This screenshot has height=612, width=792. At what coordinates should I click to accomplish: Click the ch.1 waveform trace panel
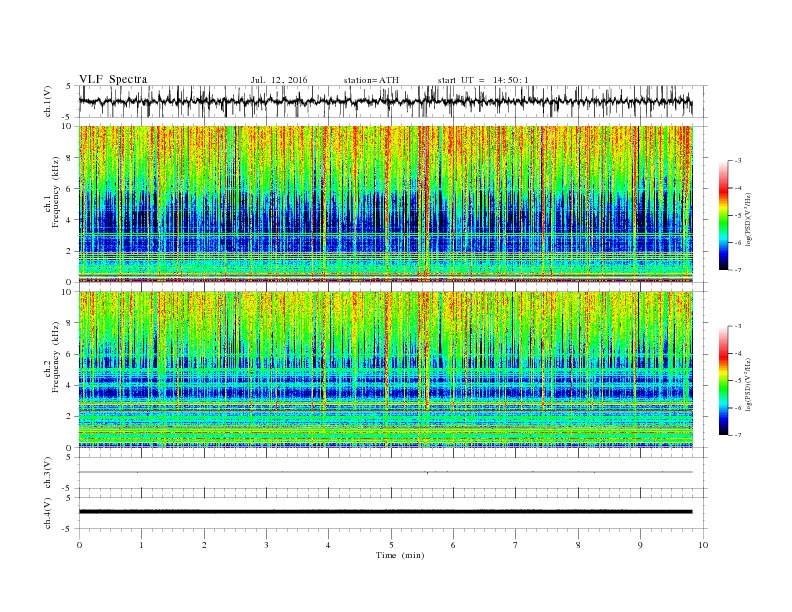click(392, 101)
